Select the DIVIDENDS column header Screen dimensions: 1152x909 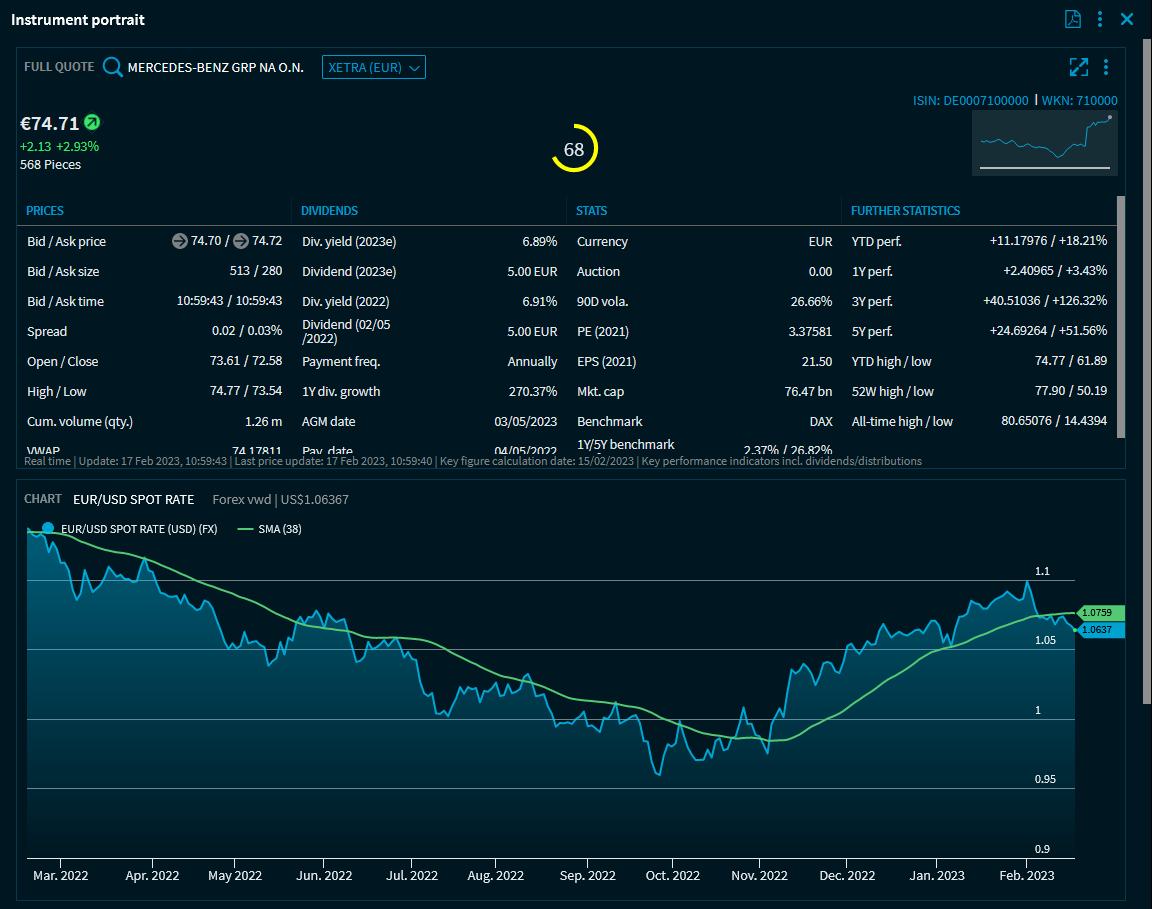pyautogui.click(x=329, y=211)
